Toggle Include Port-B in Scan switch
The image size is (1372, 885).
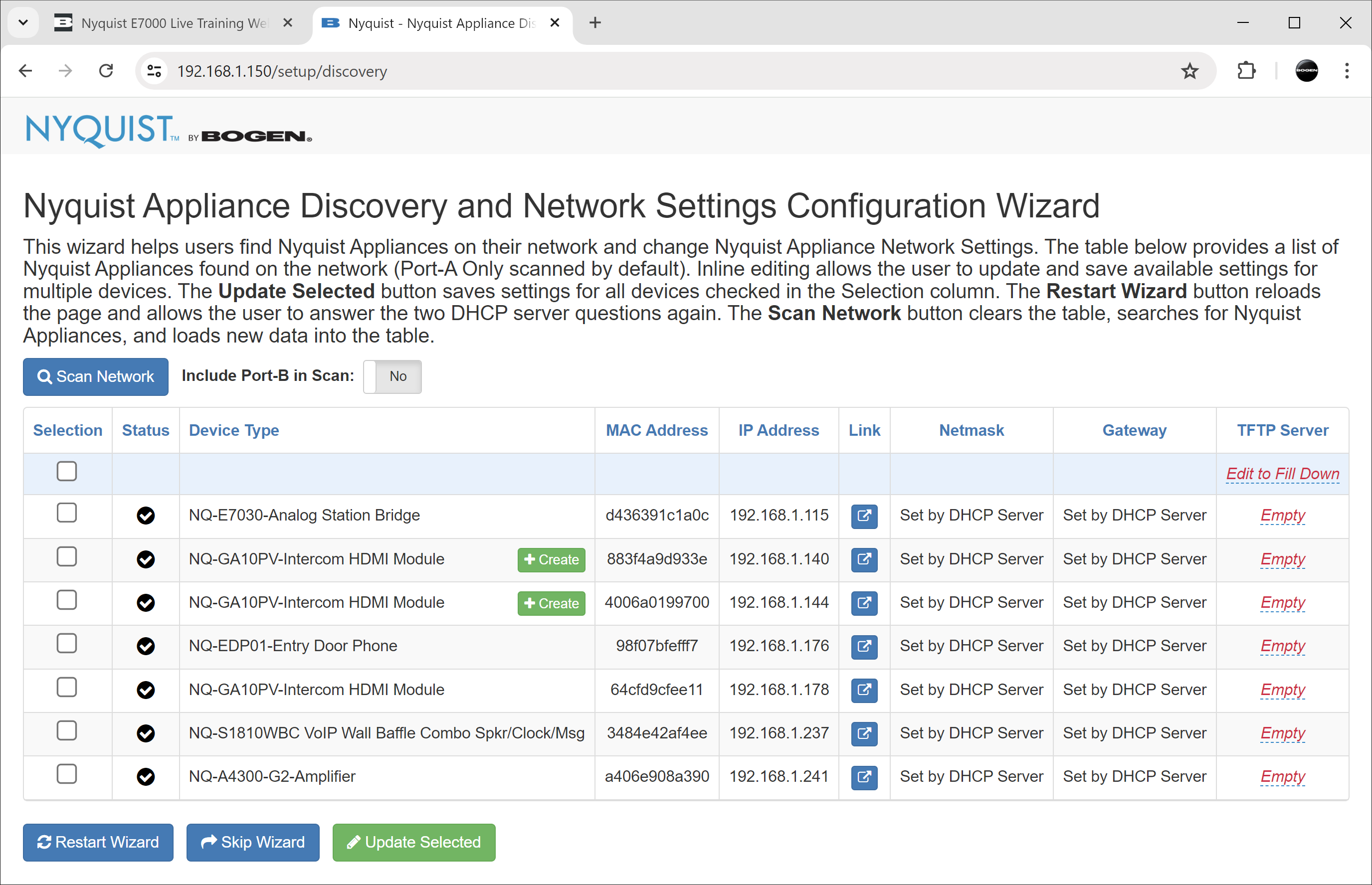point(392,376)
